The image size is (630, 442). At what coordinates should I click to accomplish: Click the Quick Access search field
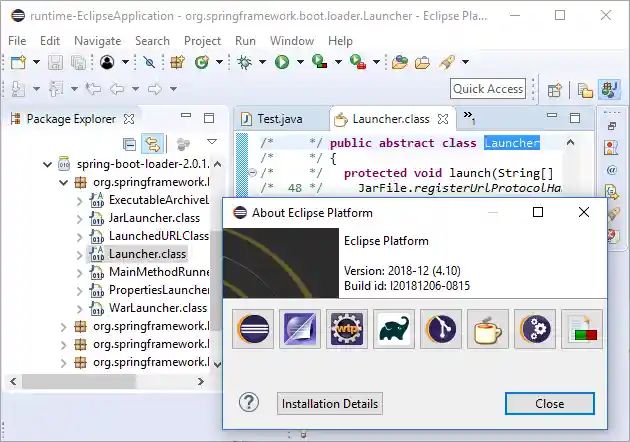(488, 88)
